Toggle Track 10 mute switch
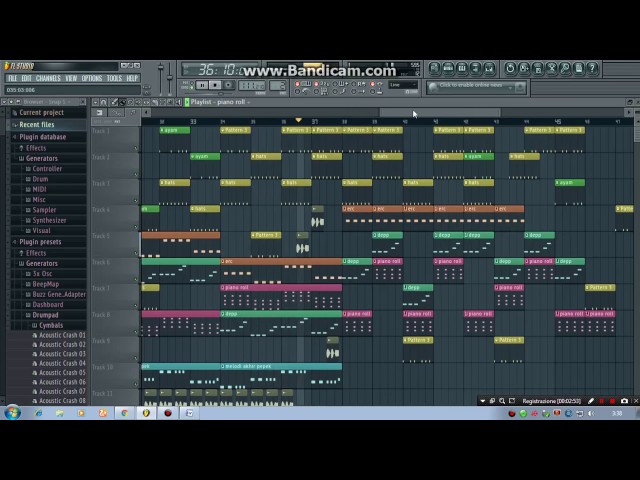Screen dimensions: 640x480 pos(136,384)
